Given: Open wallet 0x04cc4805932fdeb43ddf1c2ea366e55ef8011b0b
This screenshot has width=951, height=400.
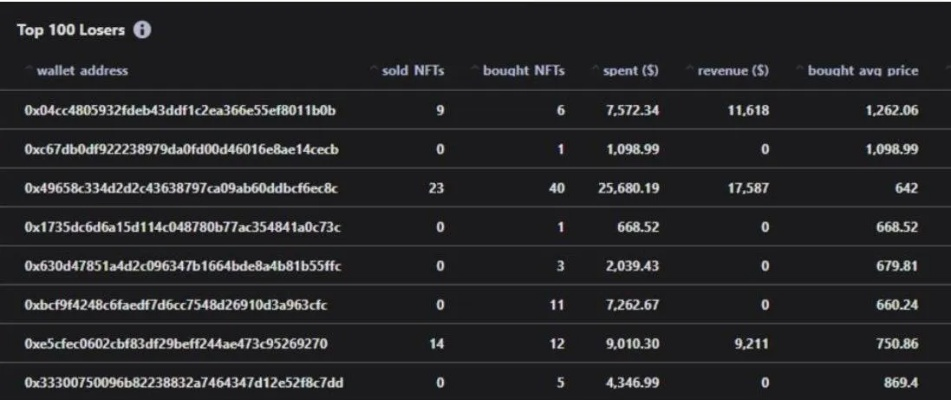Looking at the screenshot, I should [x=180, y=110].
